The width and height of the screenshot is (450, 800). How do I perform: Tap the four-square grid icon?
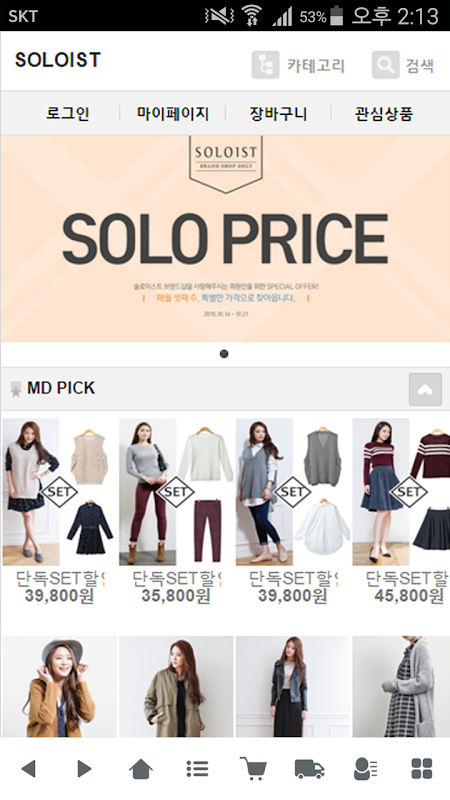[422, 768]
